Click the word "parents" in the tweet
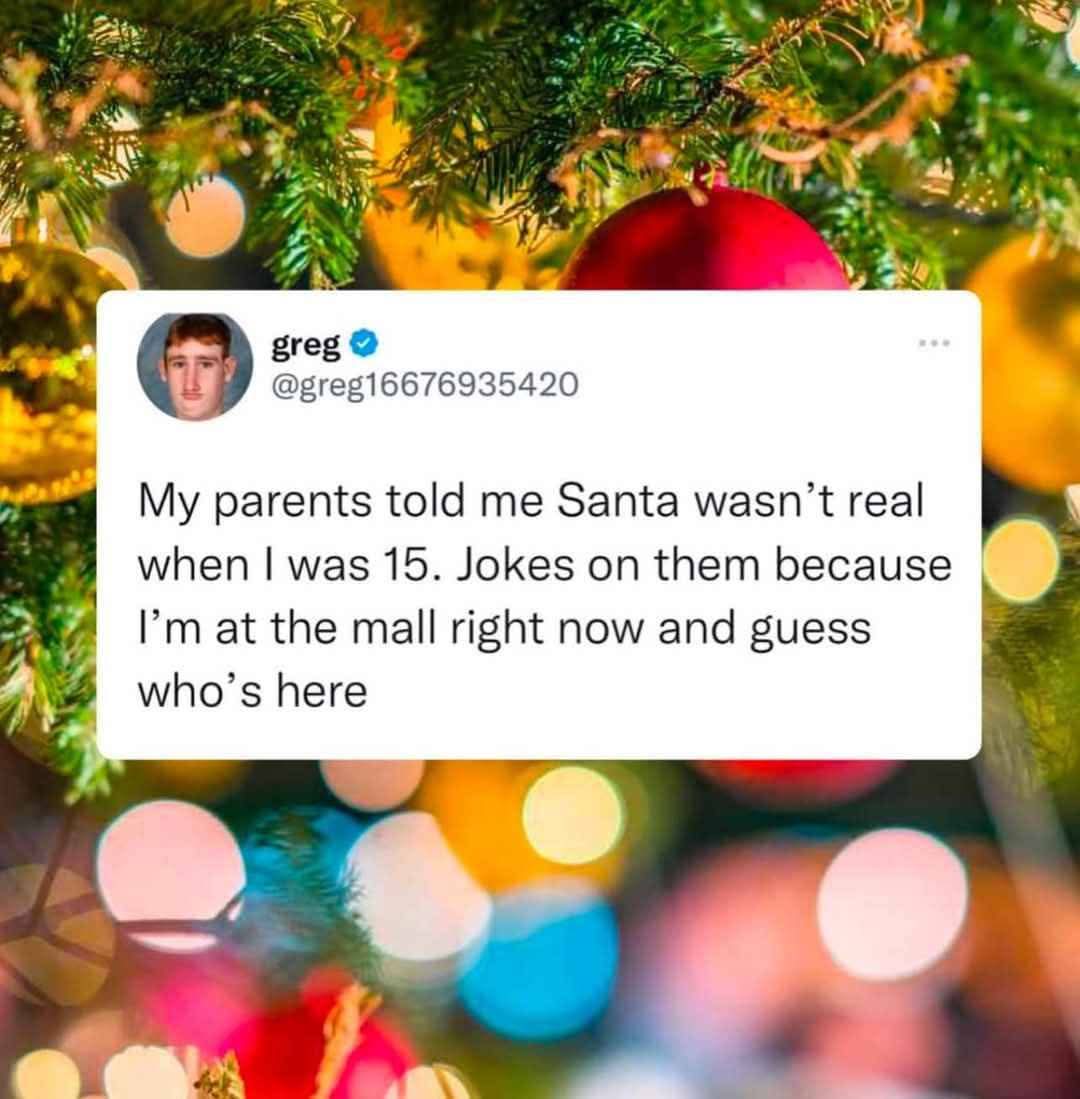The height and width of the screenshot is (1099, 1080). (x=292, y=503)
